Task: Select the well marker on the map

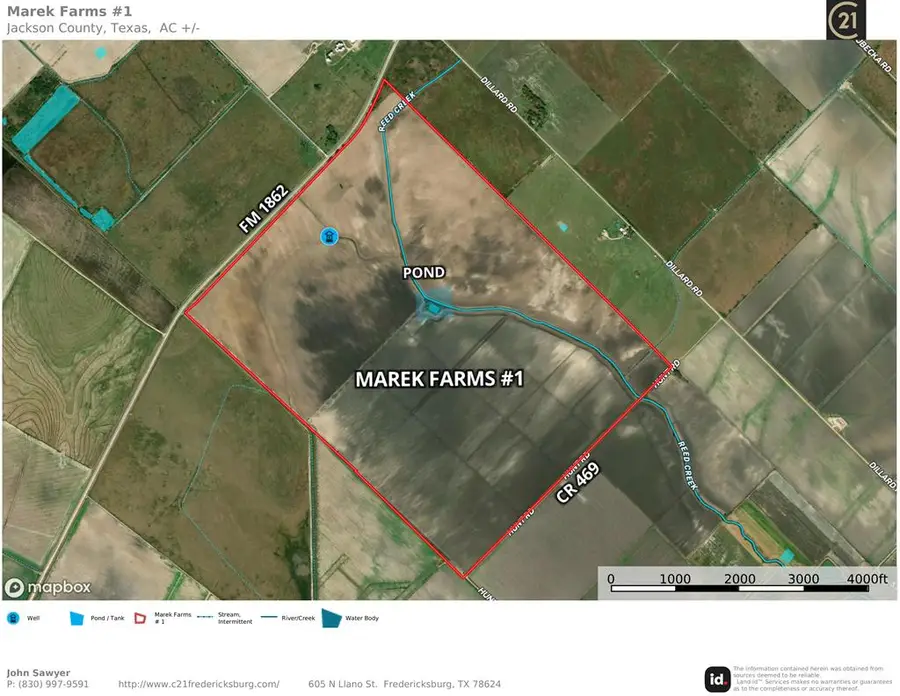Action: click(x=329, y=236)
